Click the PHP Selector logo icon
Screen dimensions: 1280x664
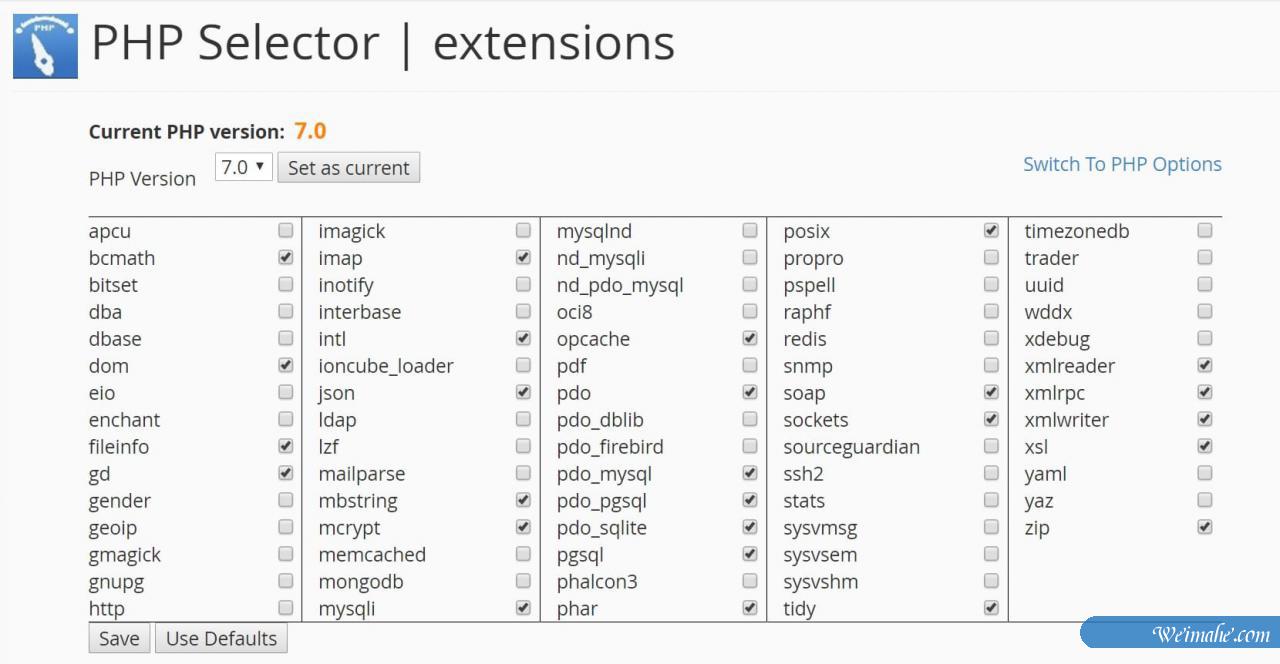pos(45,46)
